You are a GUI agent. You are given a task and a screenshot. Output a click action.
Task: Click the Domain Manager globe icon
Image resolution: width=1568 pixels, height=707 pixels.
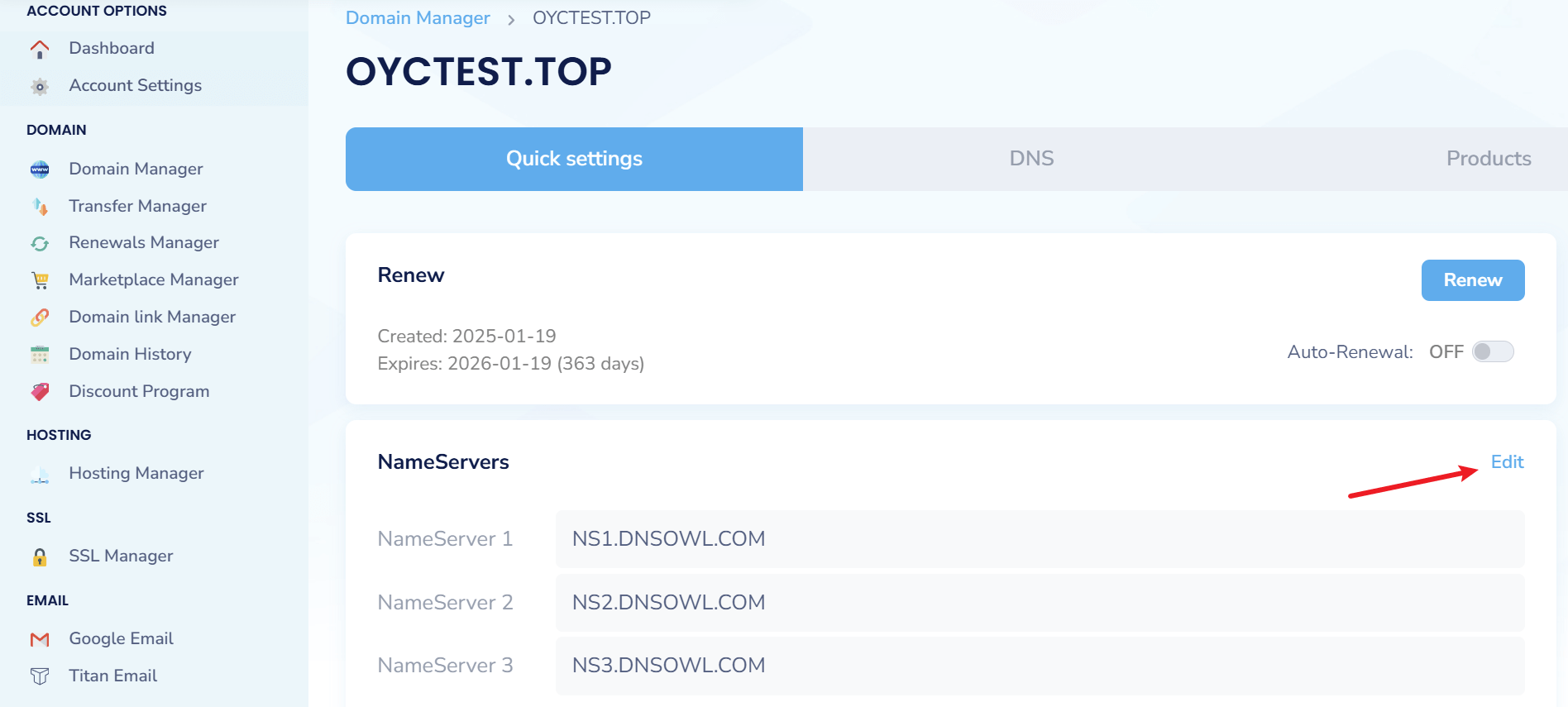point(40,170)
